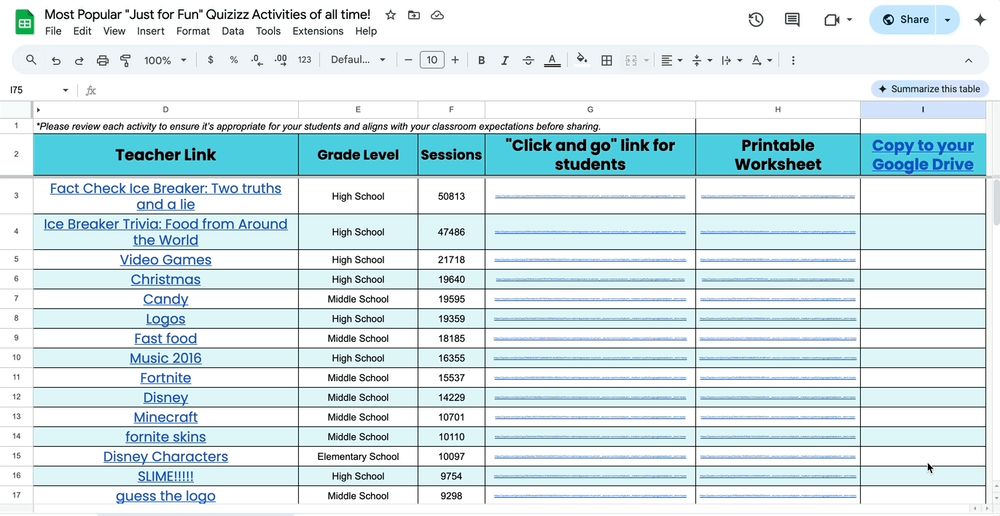
Task: Select row 10 header
Action: coord(17,358)
